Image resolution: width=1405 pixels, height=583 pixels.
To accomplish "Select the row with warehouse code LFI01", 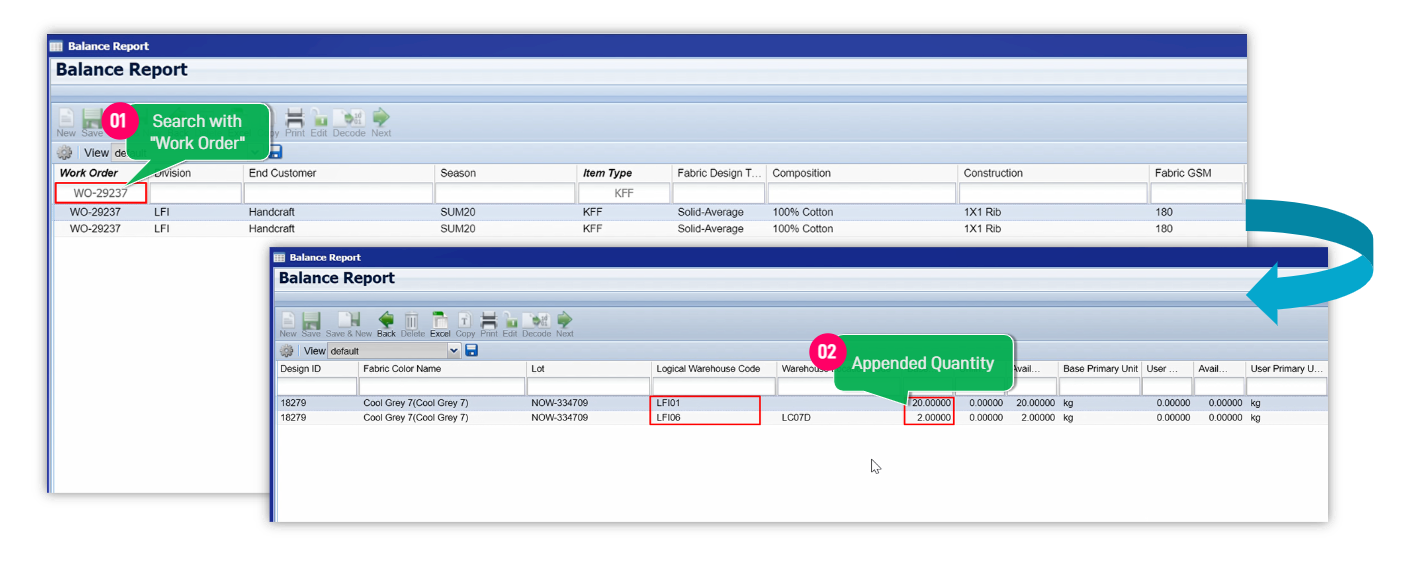I will 802,403.
